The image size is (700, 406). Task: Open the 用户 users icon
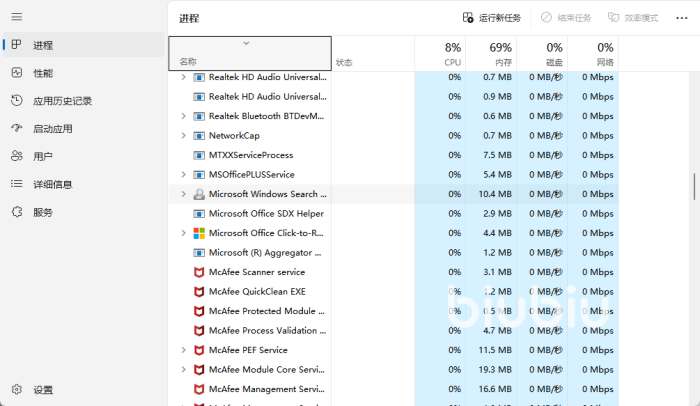pos(17,156)
